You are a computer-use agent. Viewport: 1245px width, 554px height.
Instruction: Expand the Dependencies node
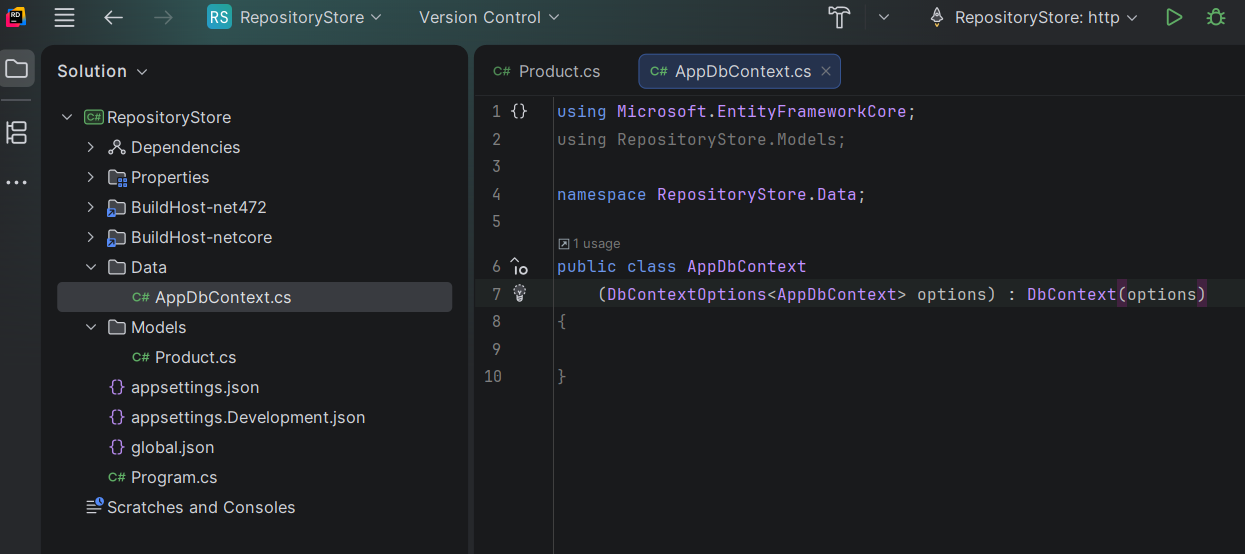(91, 147)
